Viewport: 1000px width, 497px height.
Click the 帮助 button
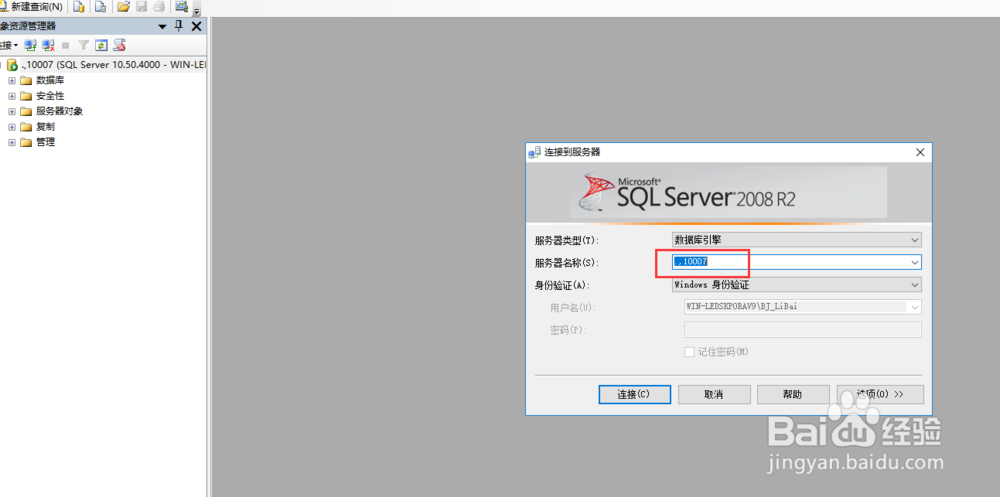pyautogui.click(x=793, y=394)
